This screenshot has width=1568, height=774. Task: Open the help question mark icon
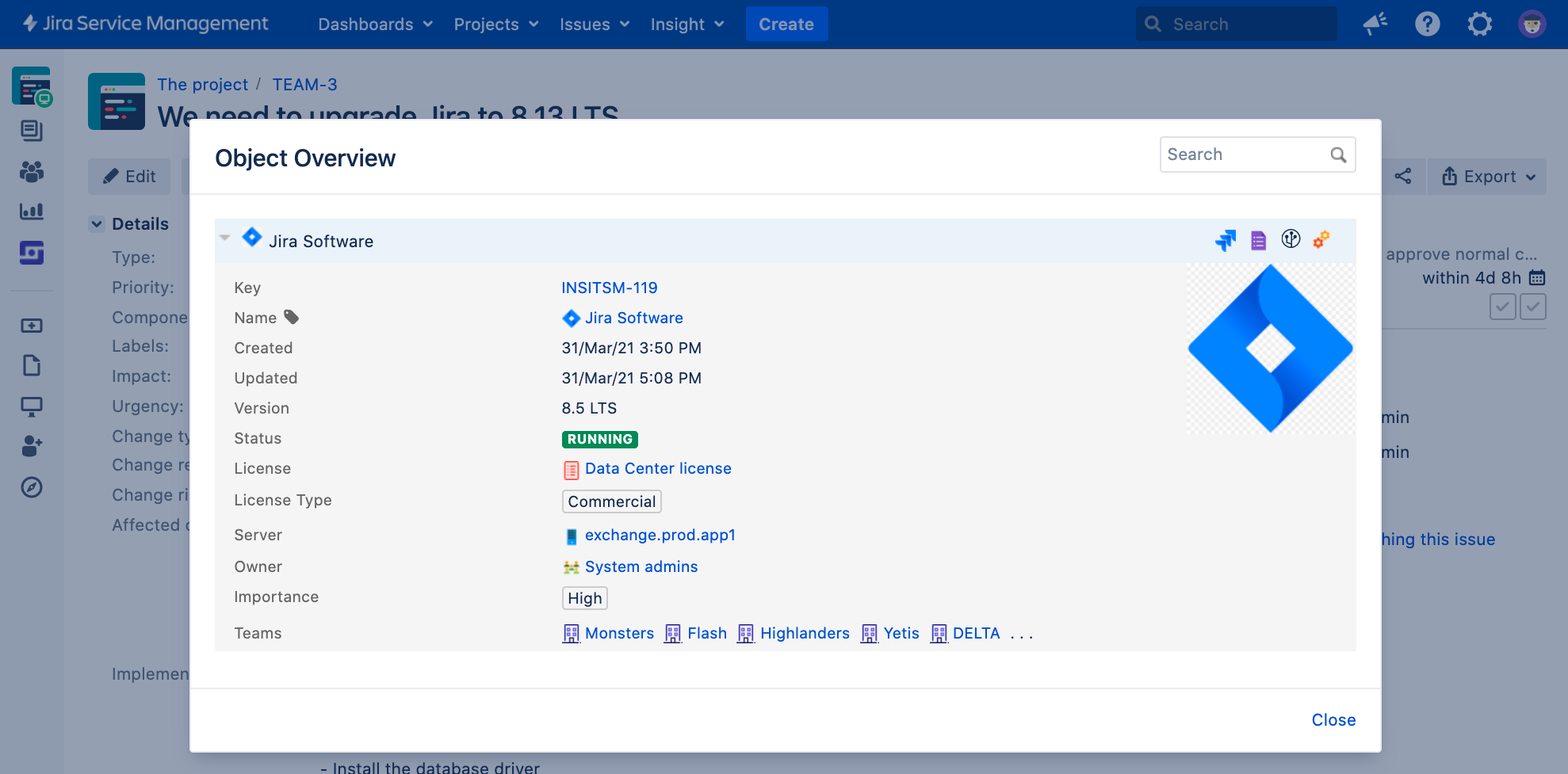1428,24
